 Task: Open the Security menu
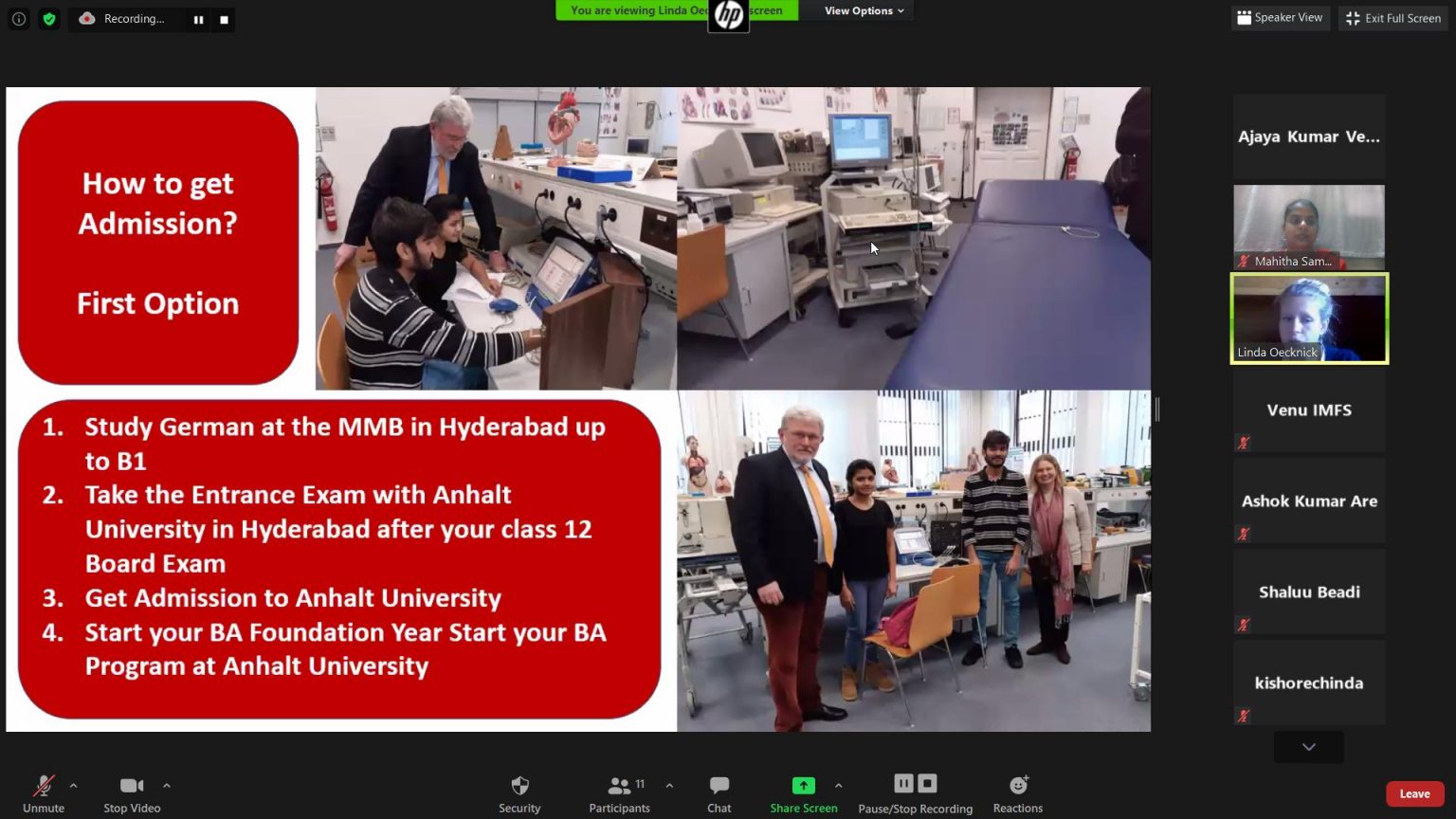pyautogui.click(x=519, y=793)
